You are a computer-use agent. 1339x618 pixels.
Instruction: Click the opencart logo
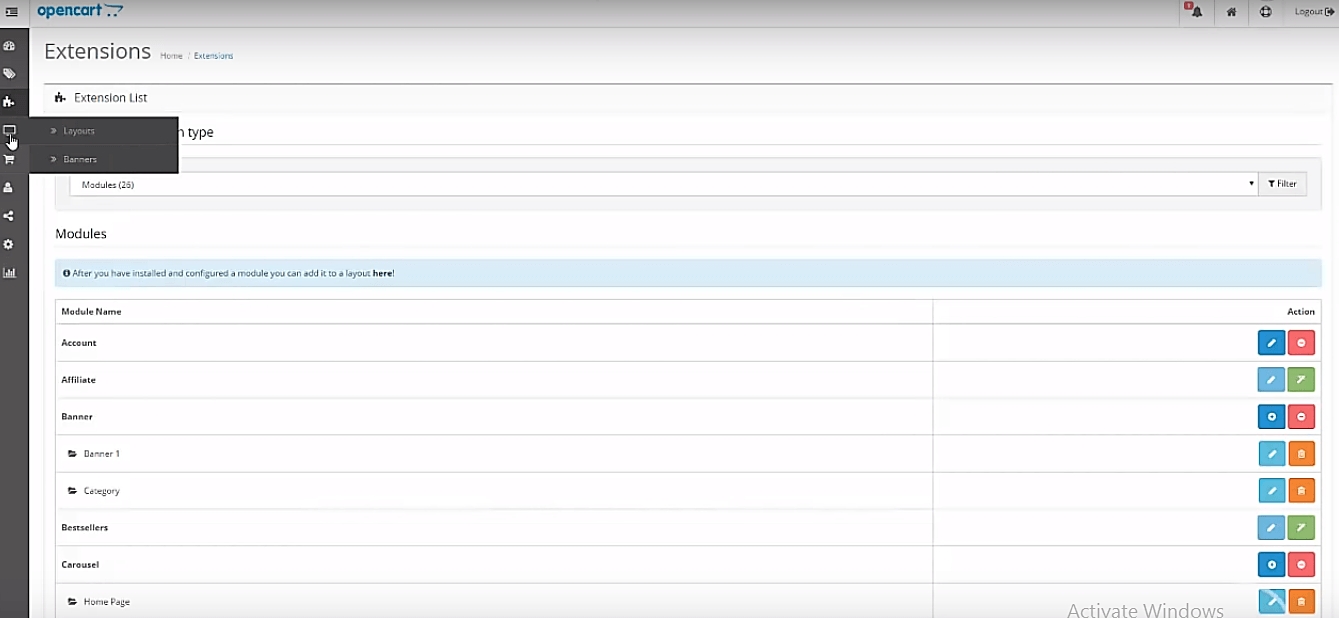click(80, 11)
